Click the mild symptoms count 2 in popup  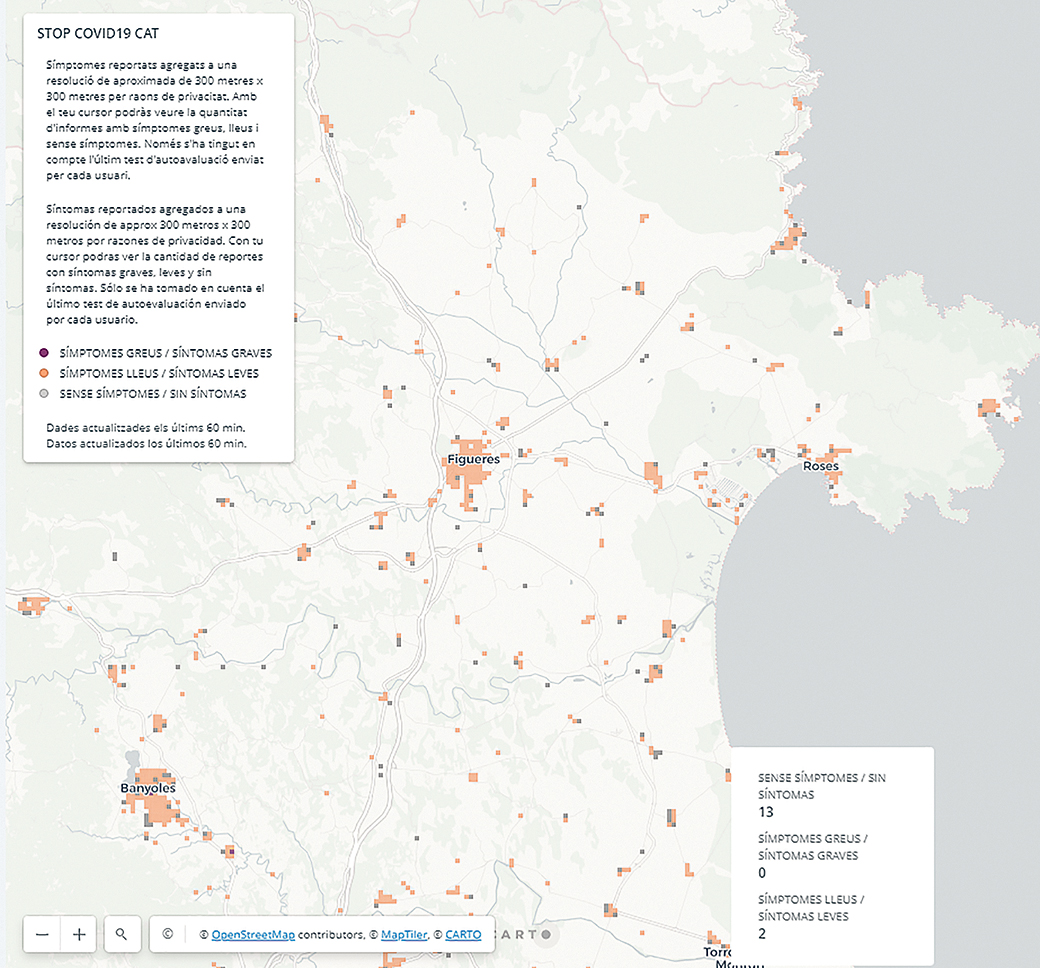click(x=762, y=933)
